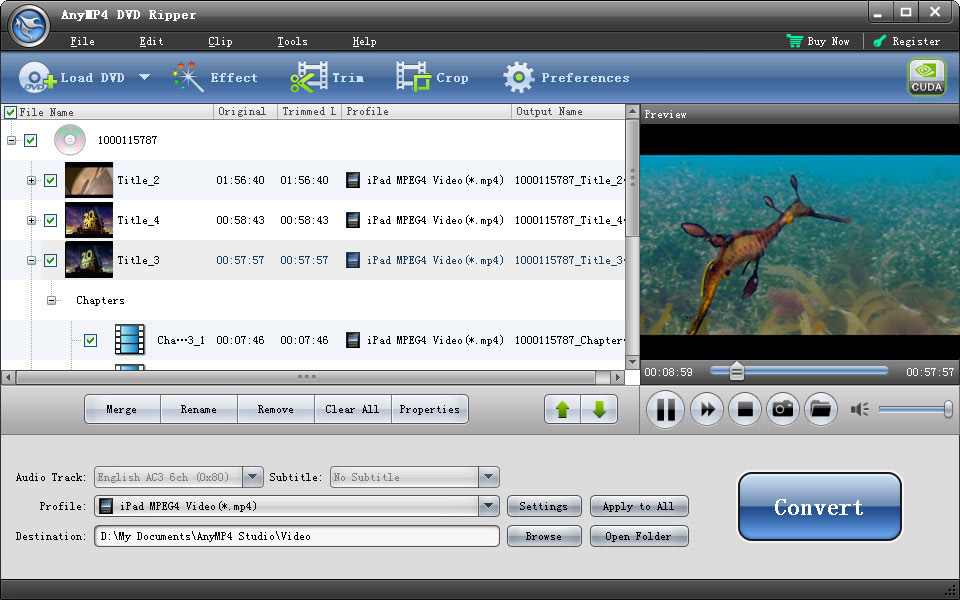Open the Clip menu
This screenshot has width=960, height=600.
[220, 42]
